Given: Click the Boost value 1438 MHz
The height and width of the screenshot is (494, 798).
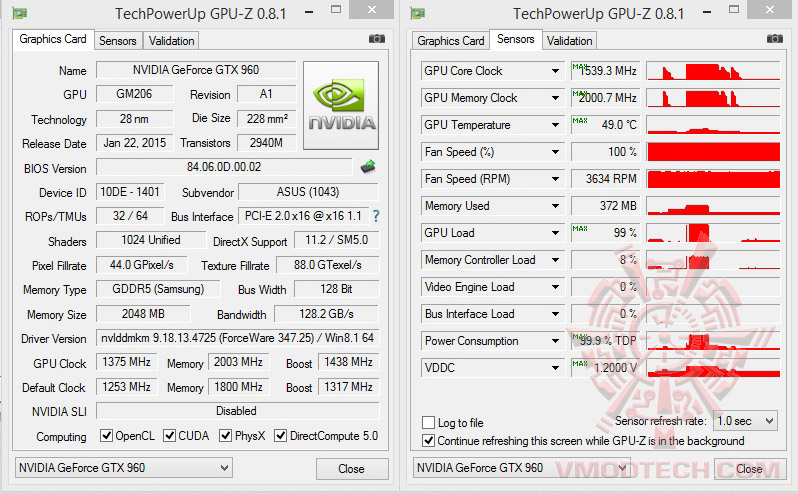Looking at the screenshot, I should click(x=349, y=362).
